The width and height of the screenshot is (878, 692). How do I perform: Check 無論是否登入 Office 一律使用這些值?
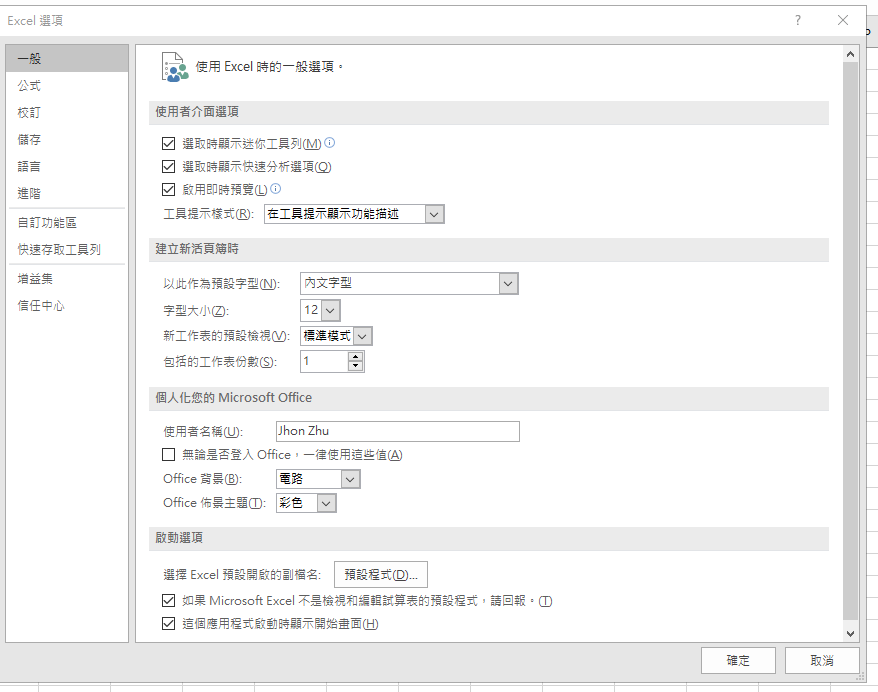(168, 455)
